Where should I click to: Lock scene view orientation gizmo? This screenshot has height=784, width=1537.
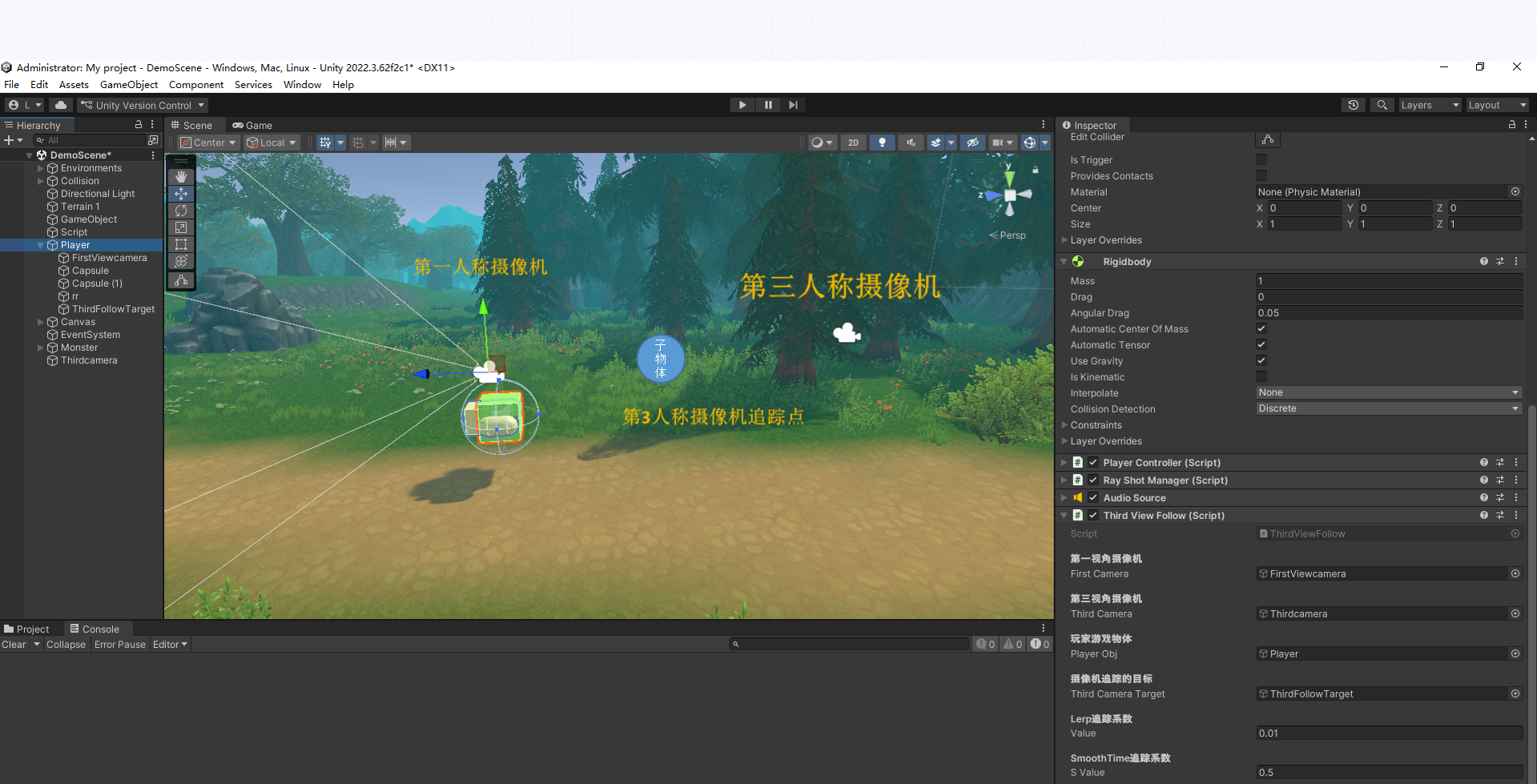coord(1036,170)
